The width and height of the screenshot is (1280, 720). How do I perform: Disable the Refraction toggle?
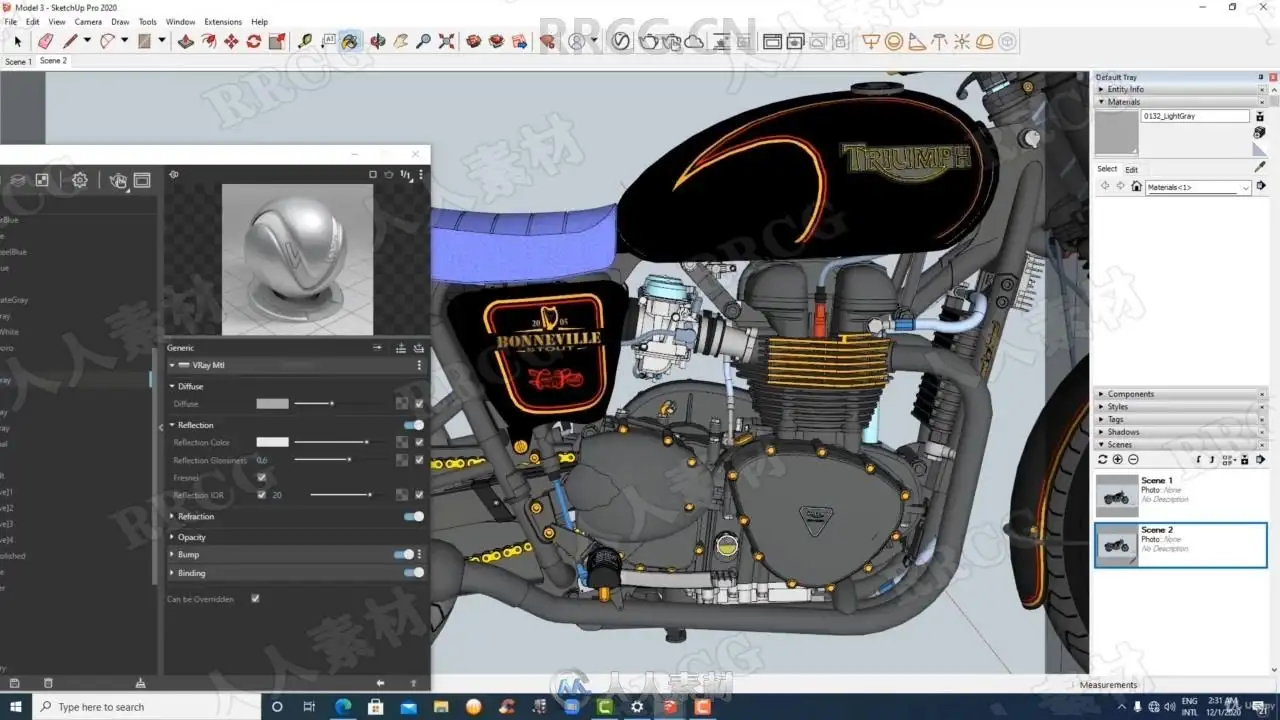point(413,516)
